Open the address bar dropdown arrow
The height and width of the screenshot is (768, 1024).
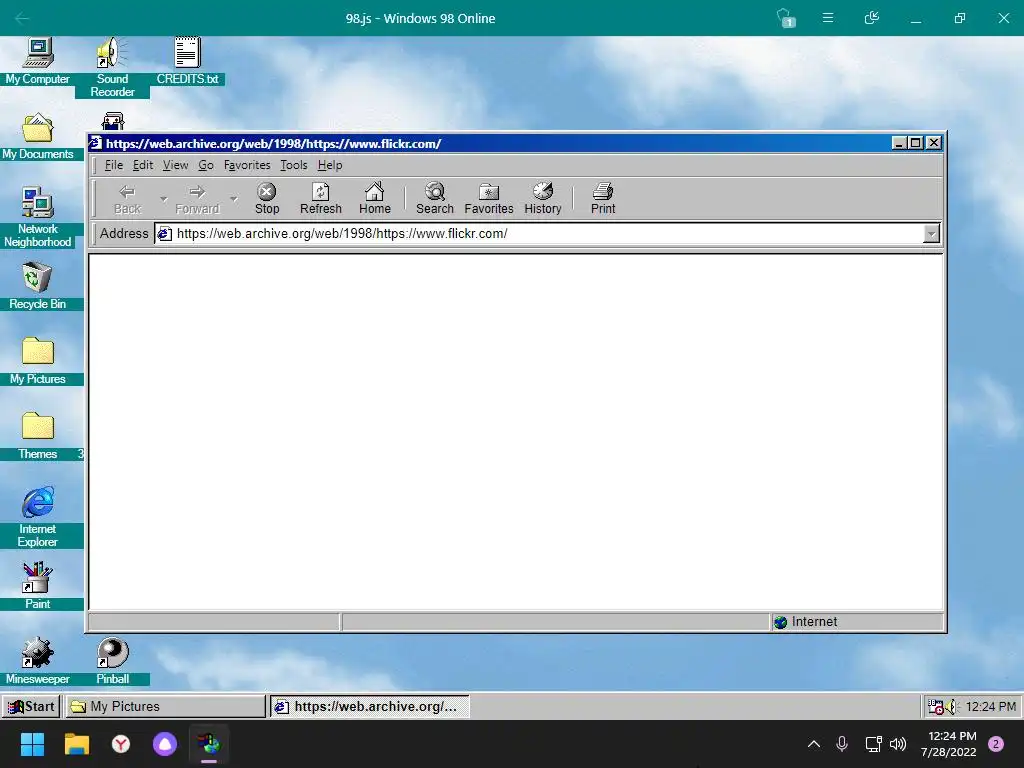931,234
